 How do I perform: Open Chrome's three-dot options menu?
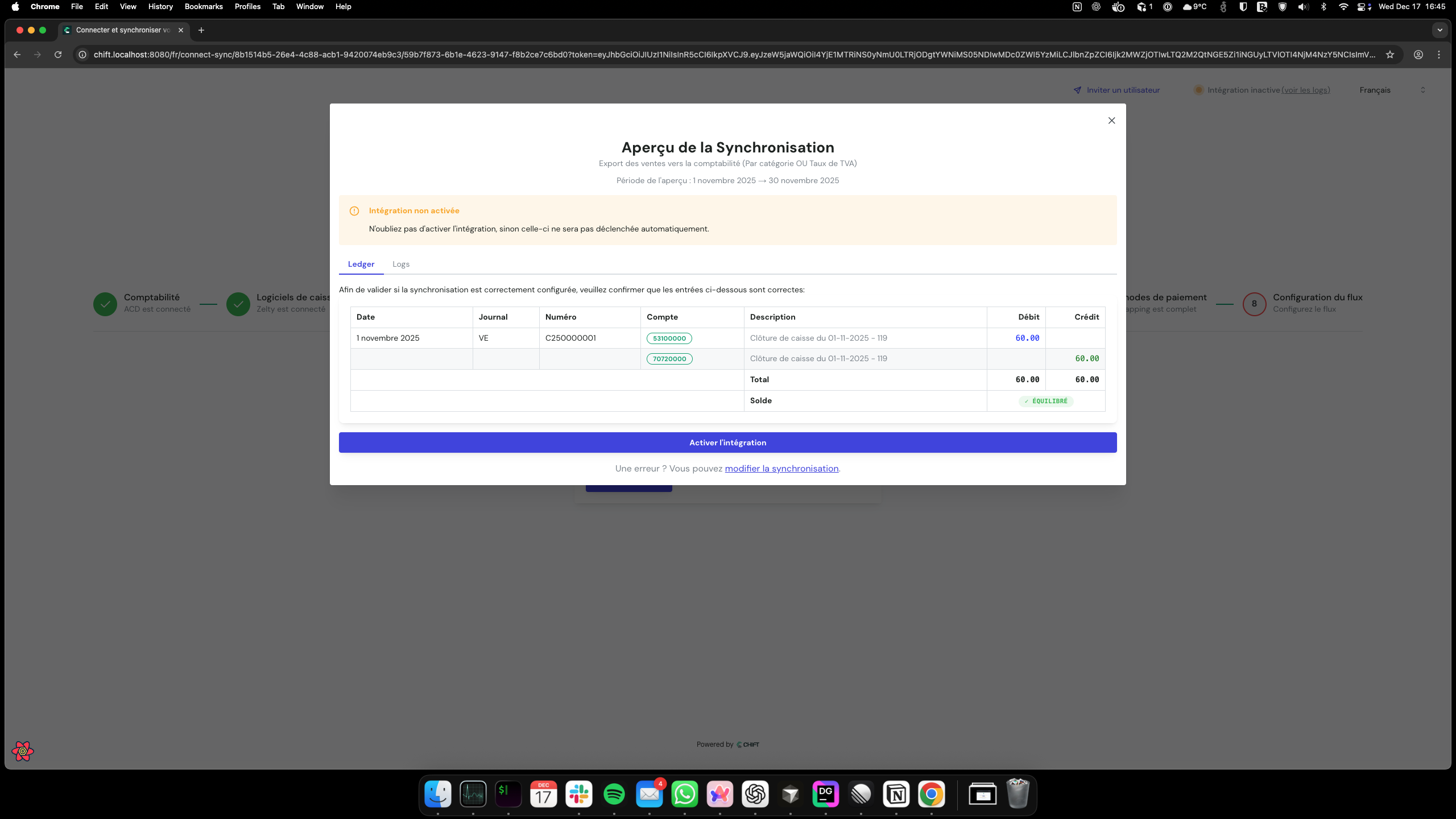(x=1438, y=54)
